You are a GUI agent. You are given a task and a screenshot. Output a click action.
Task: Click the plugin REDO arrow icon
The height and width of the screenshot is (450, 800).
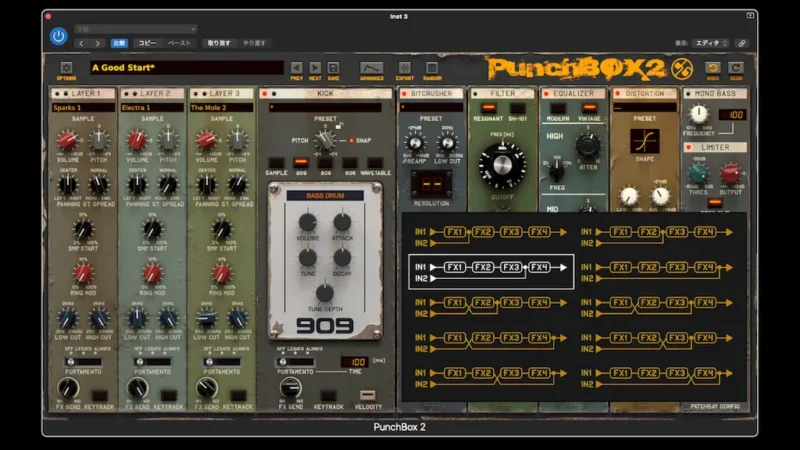pos(736,67)
